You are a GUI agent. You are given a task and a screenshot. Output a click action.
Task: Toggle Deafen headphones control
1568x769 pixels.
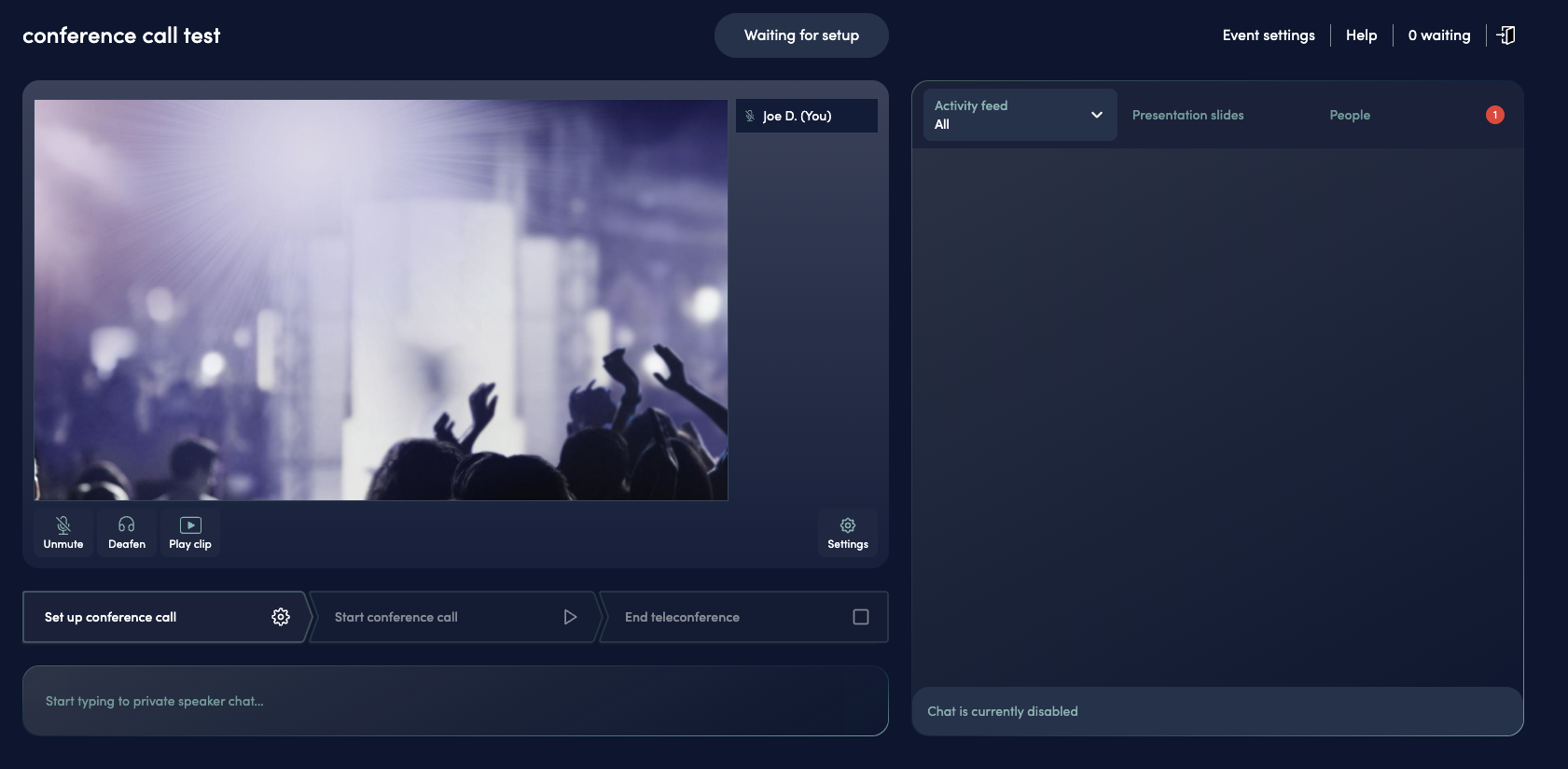coord(127,532)
